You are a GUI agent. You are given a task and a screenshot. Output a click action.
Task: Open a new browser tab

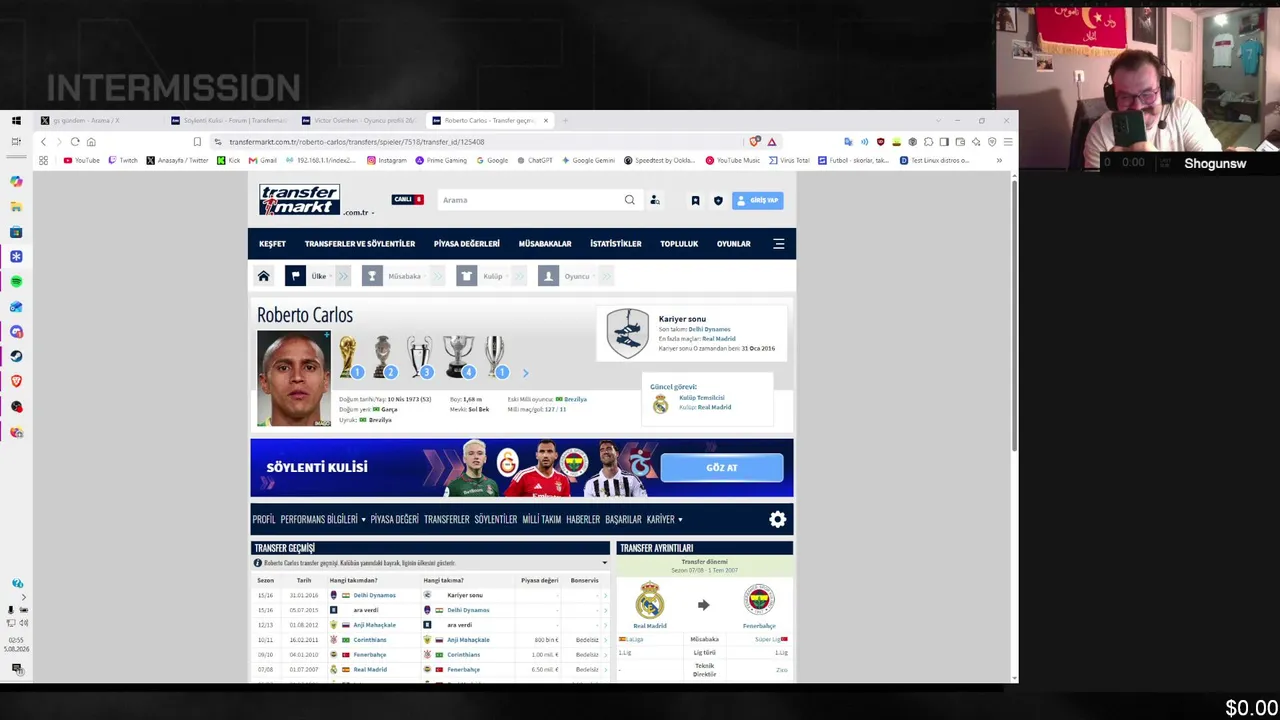565,121
